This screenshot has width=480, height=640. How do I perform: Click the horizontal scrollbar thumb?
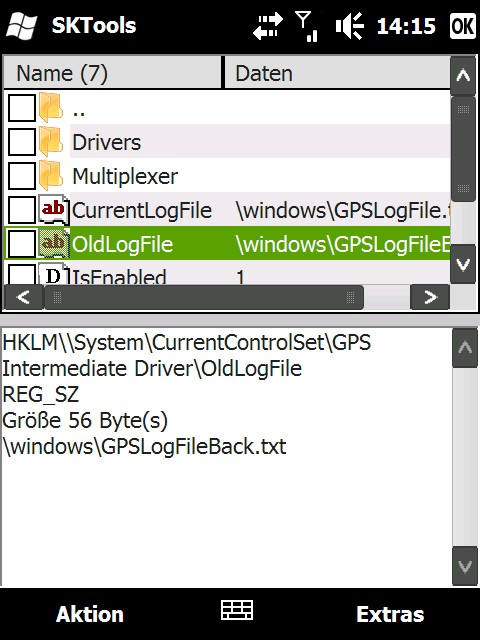pos(204,297)
